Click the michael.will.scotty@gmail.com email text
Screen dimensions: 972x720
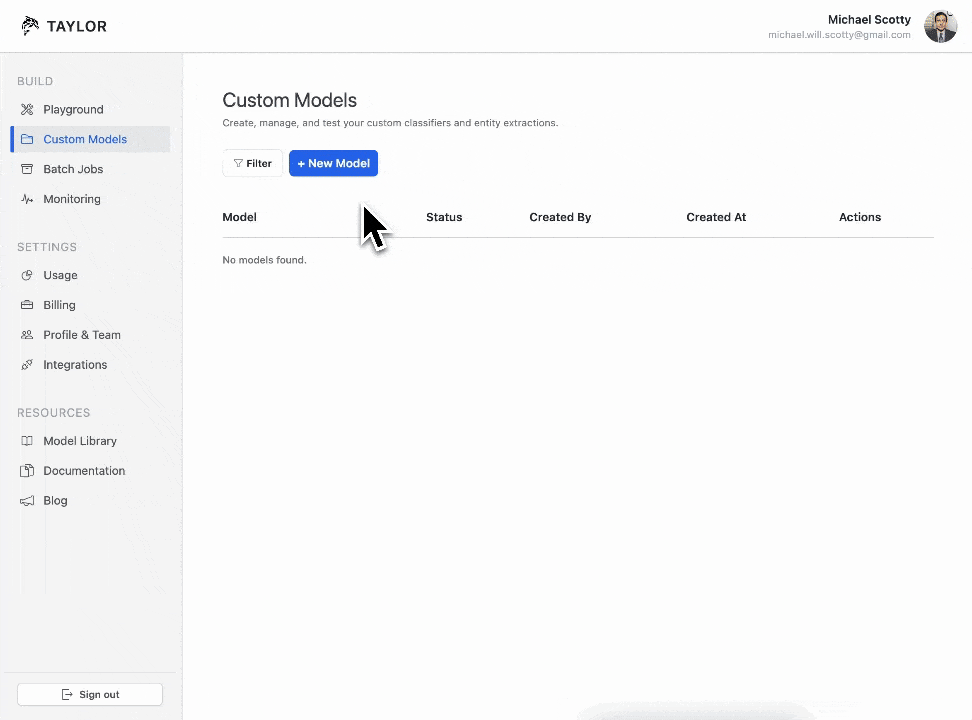[839, 35]
